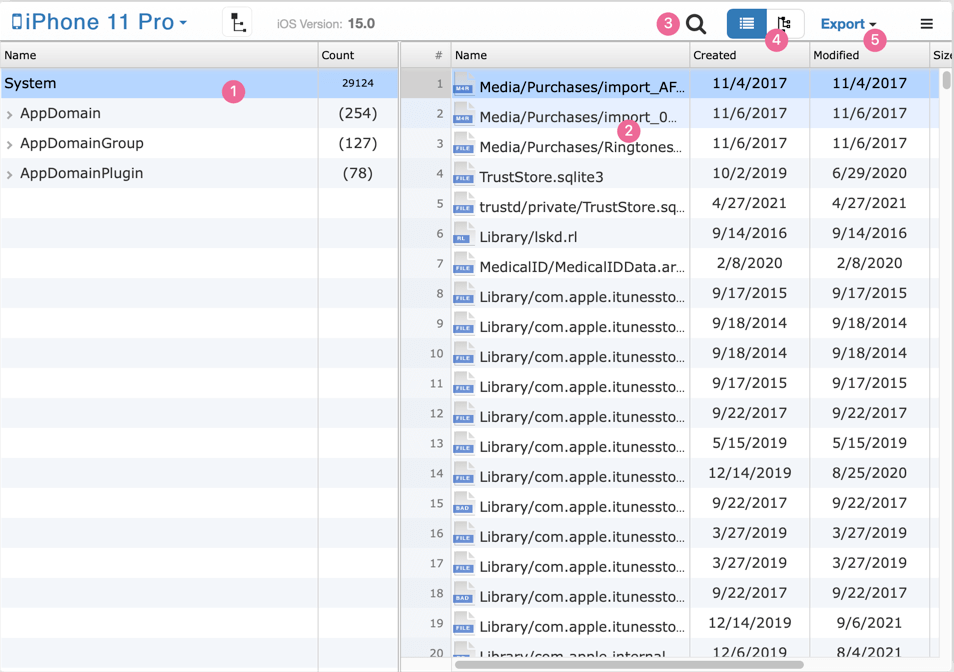This screenshot has height=672, width=954.
Task: Click System count 29124
Action: (358, 83)
